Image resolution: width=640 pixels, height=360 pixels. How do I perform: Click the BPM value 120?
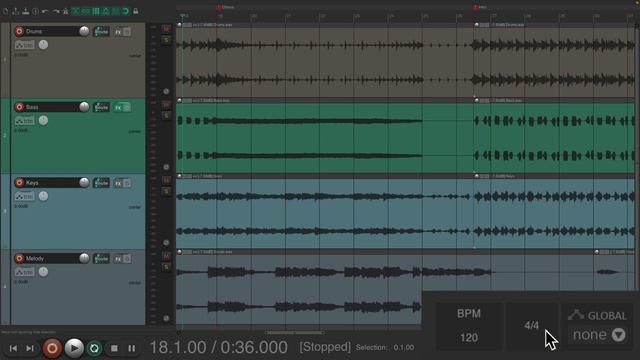click(x=469, y=338)
